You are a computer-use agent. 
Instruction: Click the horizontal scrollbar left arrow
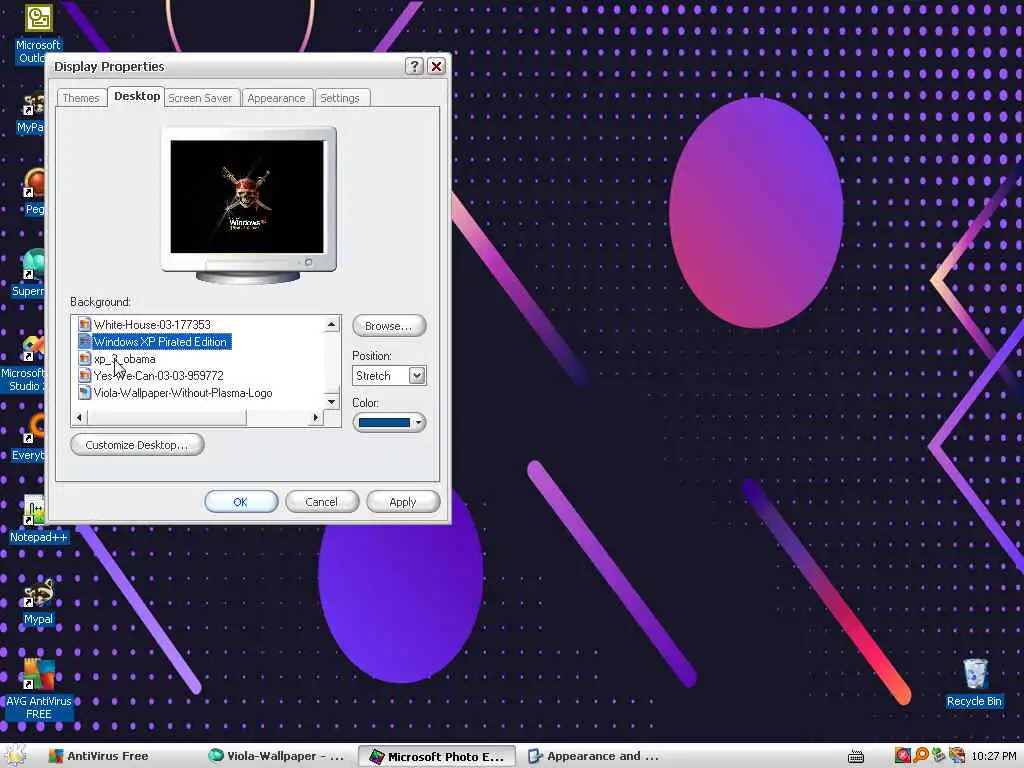[80, 417]
